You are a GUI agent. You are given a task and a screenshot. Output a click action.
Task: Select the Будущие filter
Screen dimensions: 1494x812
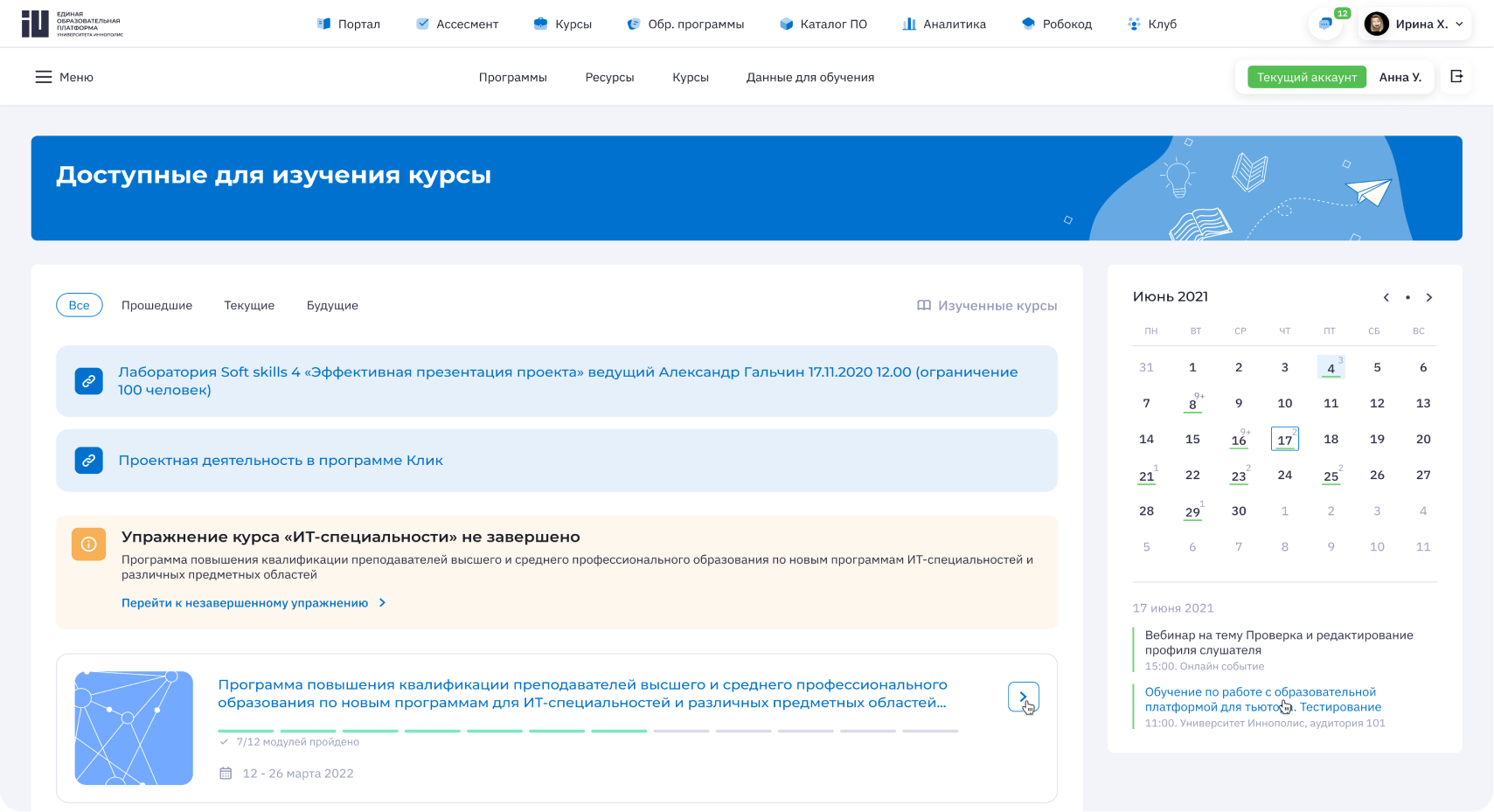coord(332,305)
